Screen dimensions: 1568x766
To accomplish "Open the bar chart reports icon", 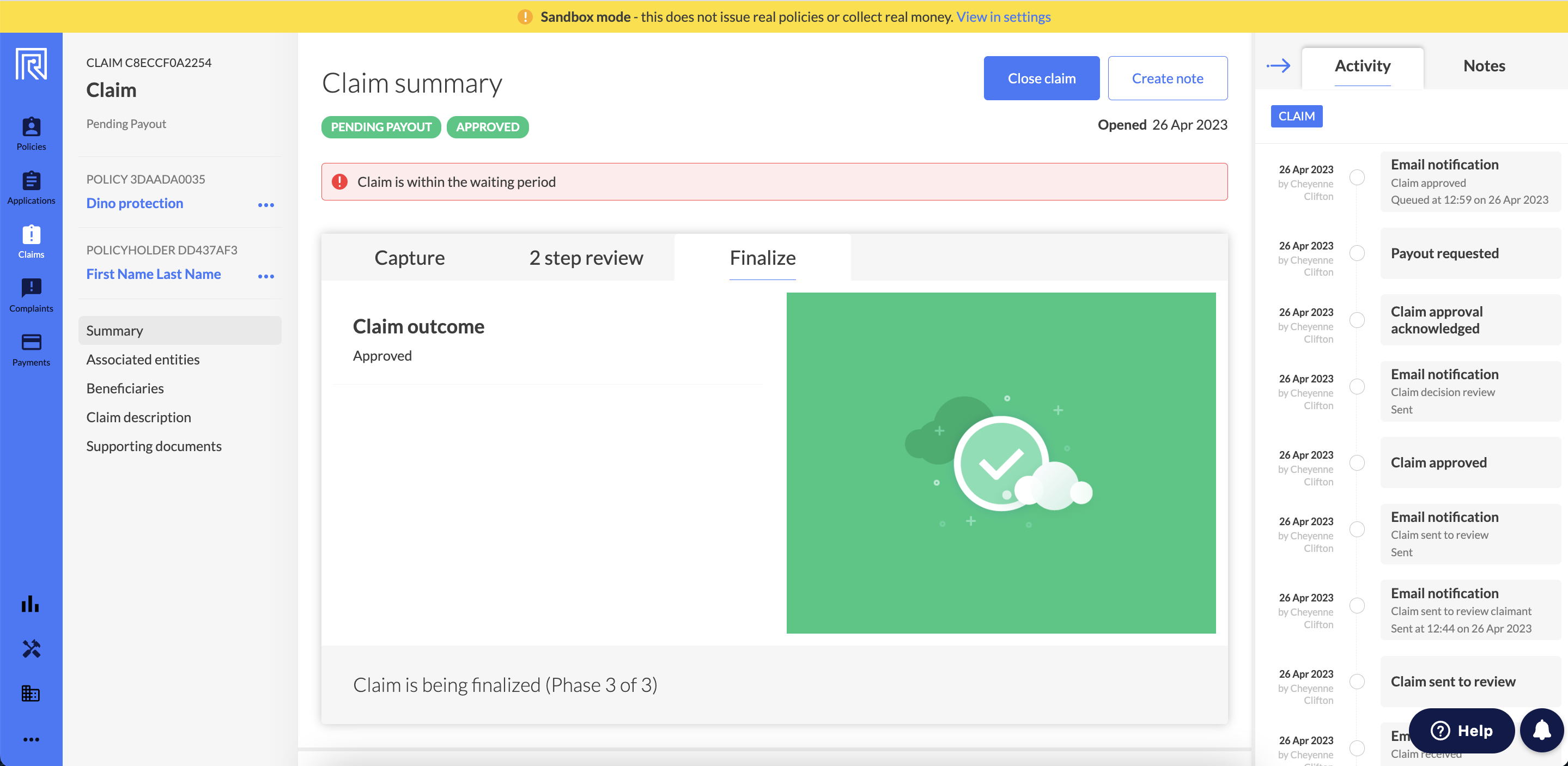I will click(x=31, y=604).
